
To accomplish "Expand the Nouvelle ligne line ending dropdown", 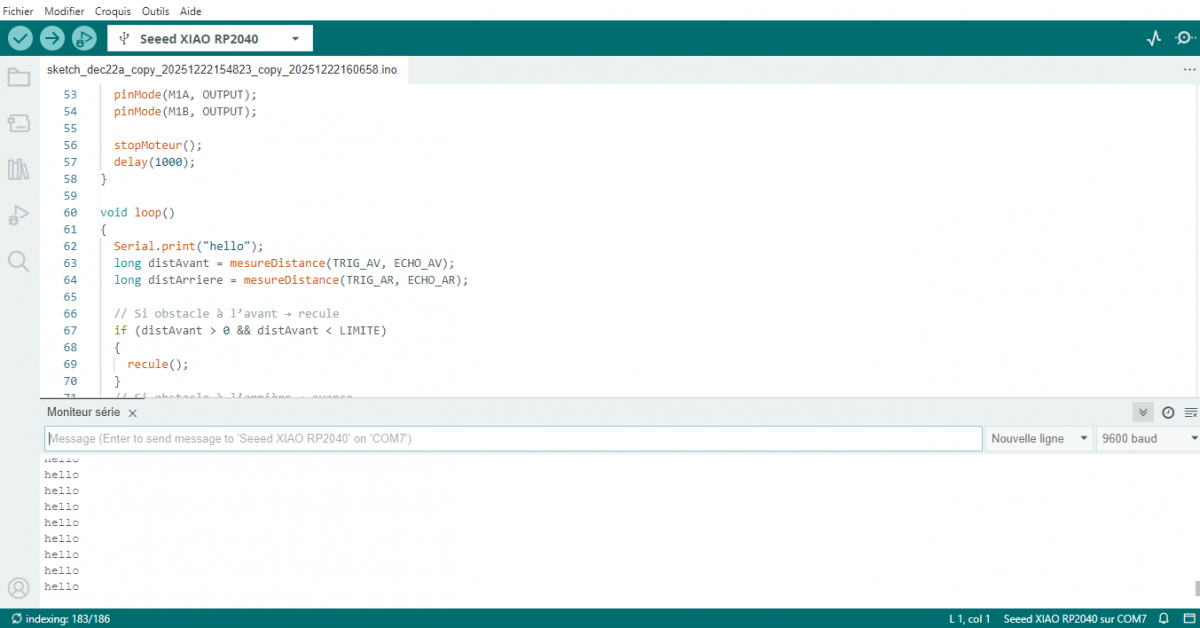I will (x=1039, y=439).
